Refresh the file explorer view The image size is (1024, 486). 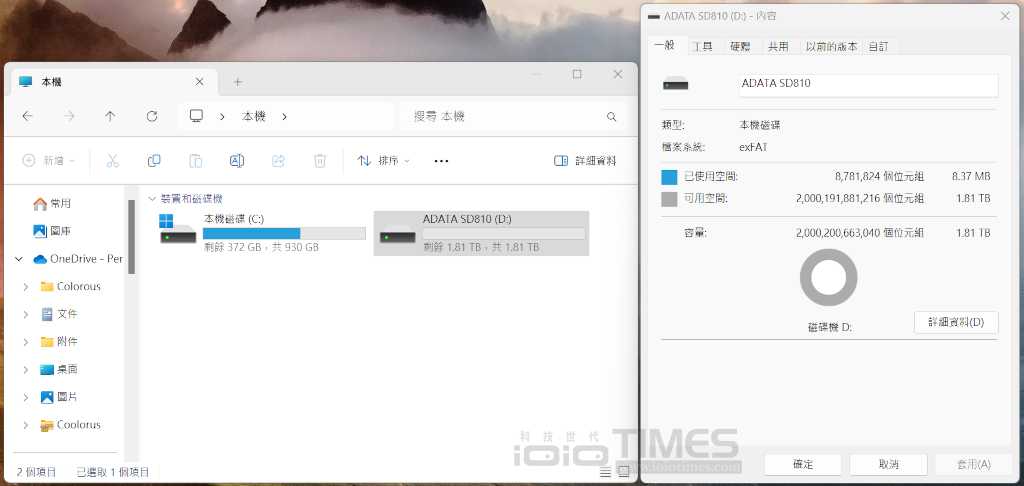pyautogui.click(x=152, y=116)
